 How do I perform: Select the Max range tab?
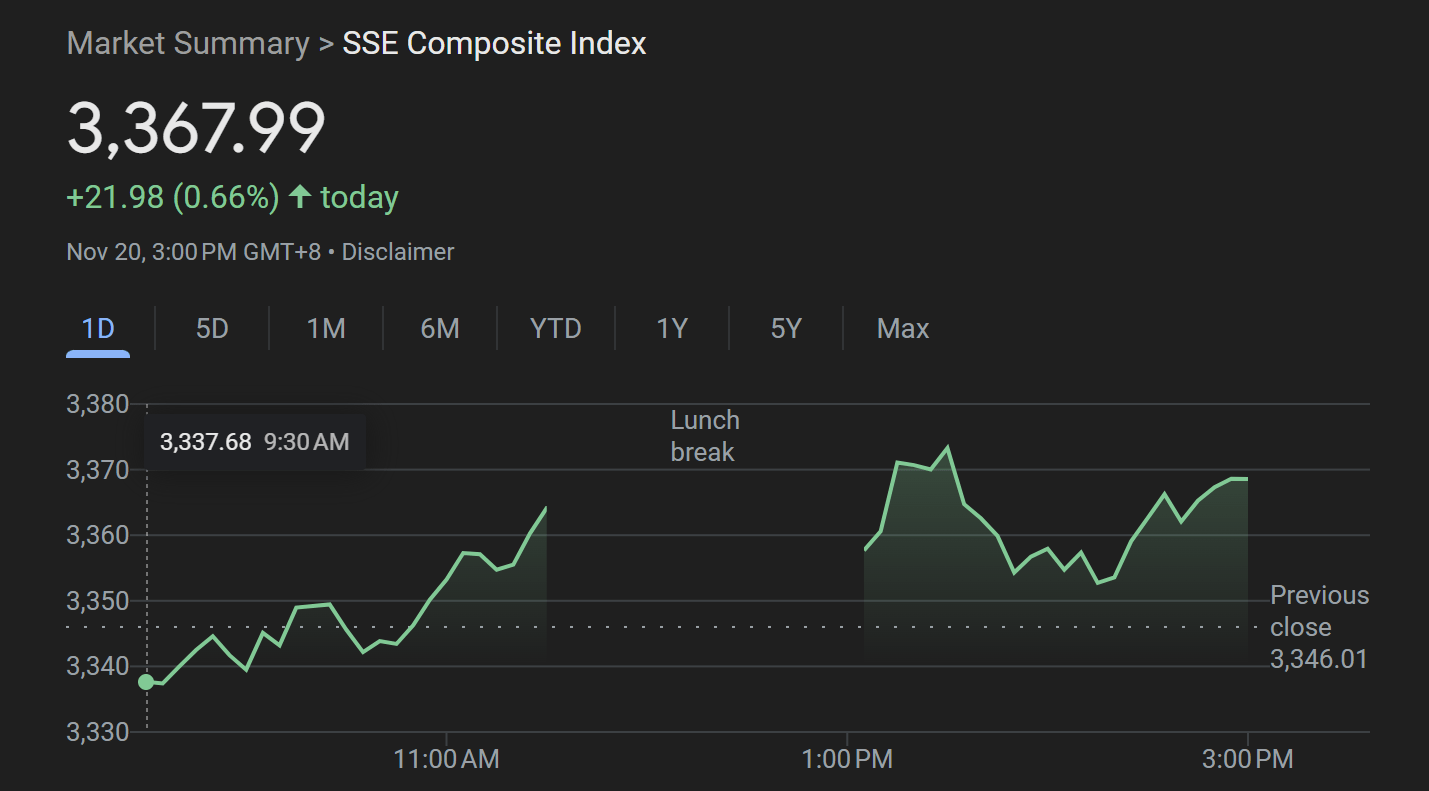903,328
